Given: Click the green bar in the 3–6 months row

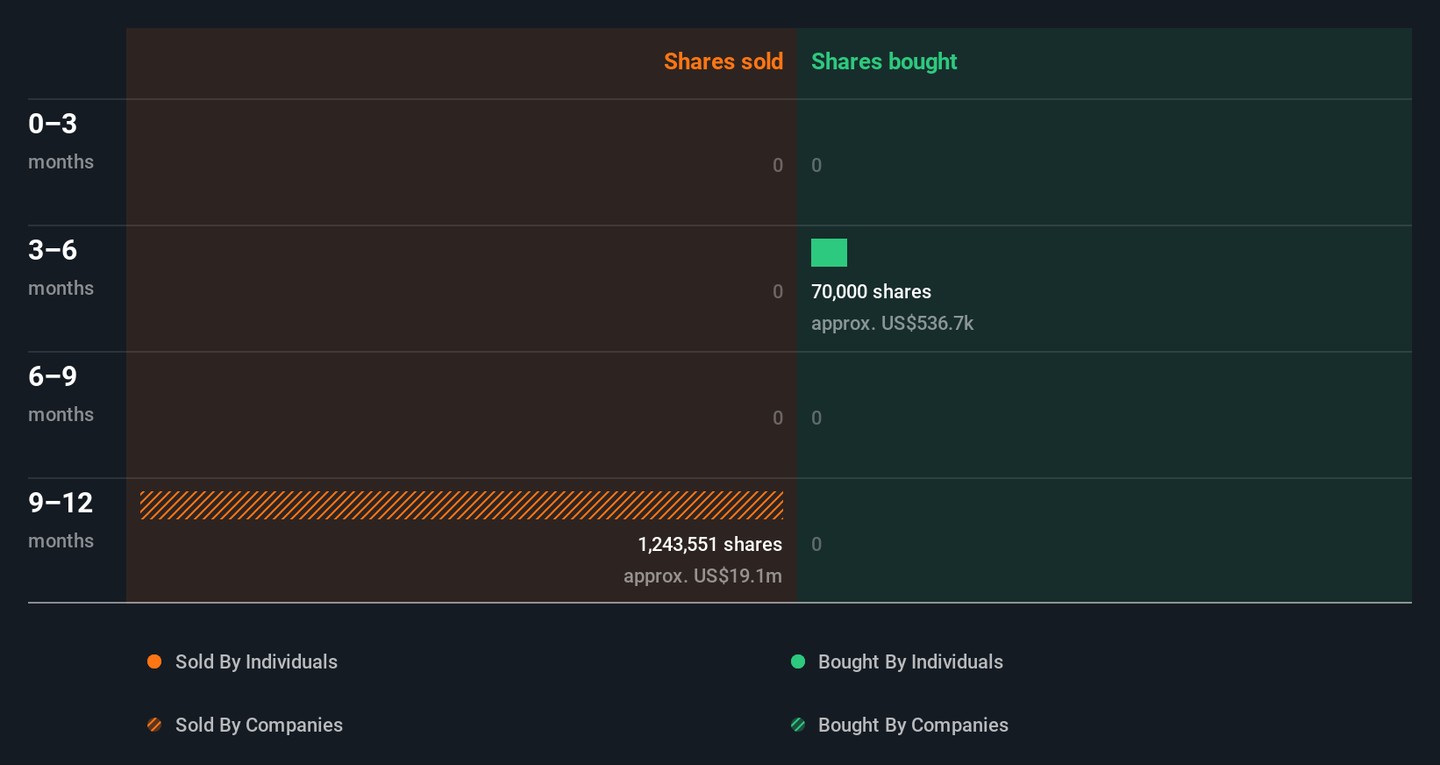Looking at the screenshot, I should click(x=829, y=253).
